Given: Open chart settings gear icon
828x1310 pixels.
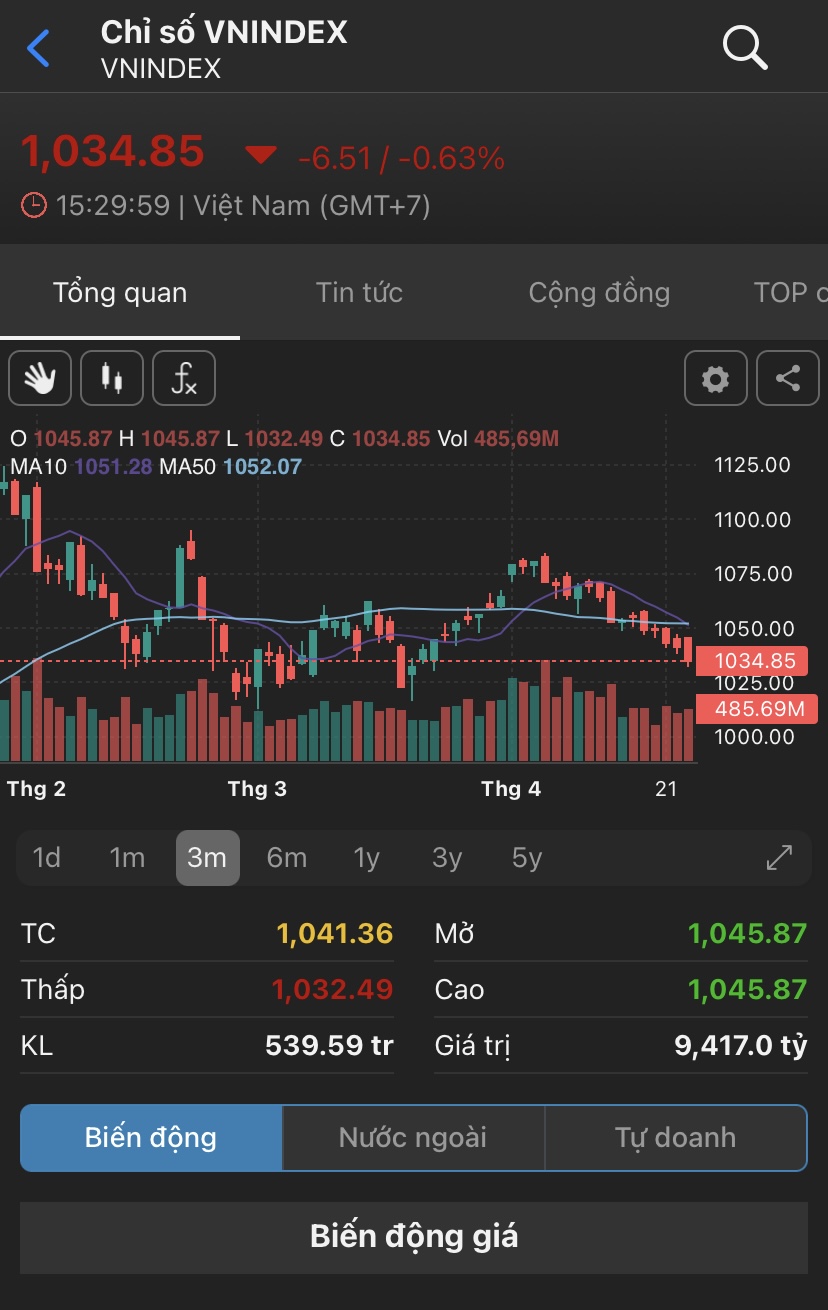Looking at the screenshot, I should click(x=715, y=379).
